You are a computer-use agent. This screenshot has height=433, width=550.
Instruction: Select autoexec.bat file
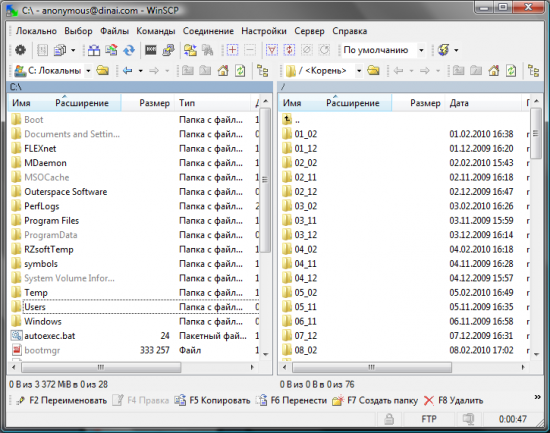(x=49, y=336)
